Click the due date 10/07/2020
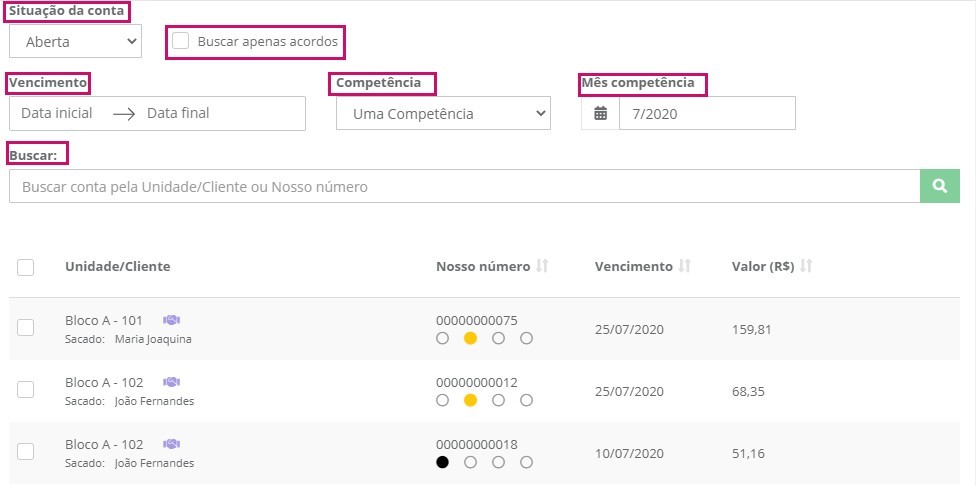This screenshot has height=486, width=976. (629, 453)
